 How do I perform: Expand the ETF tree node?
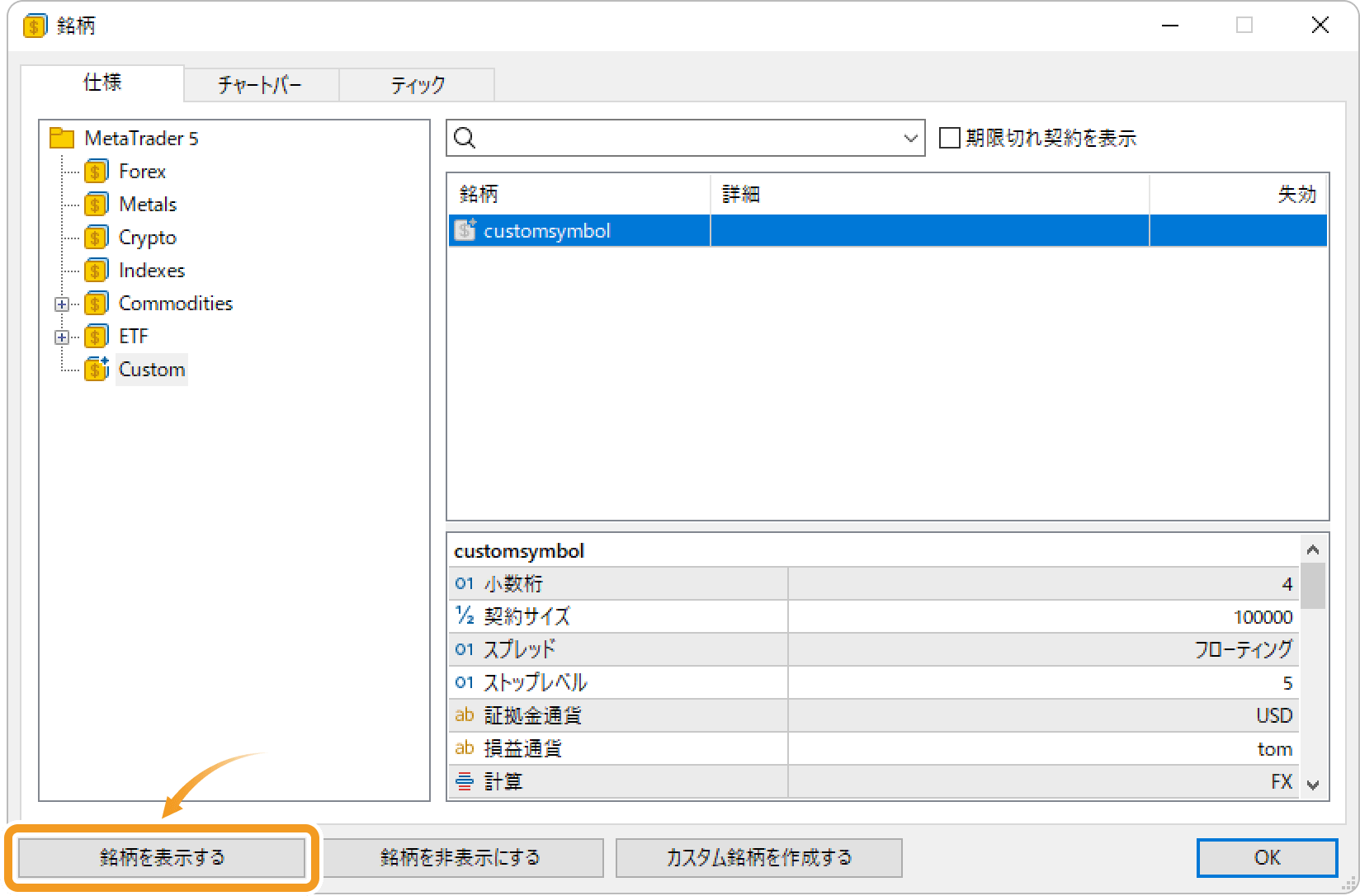pos(62,337)
